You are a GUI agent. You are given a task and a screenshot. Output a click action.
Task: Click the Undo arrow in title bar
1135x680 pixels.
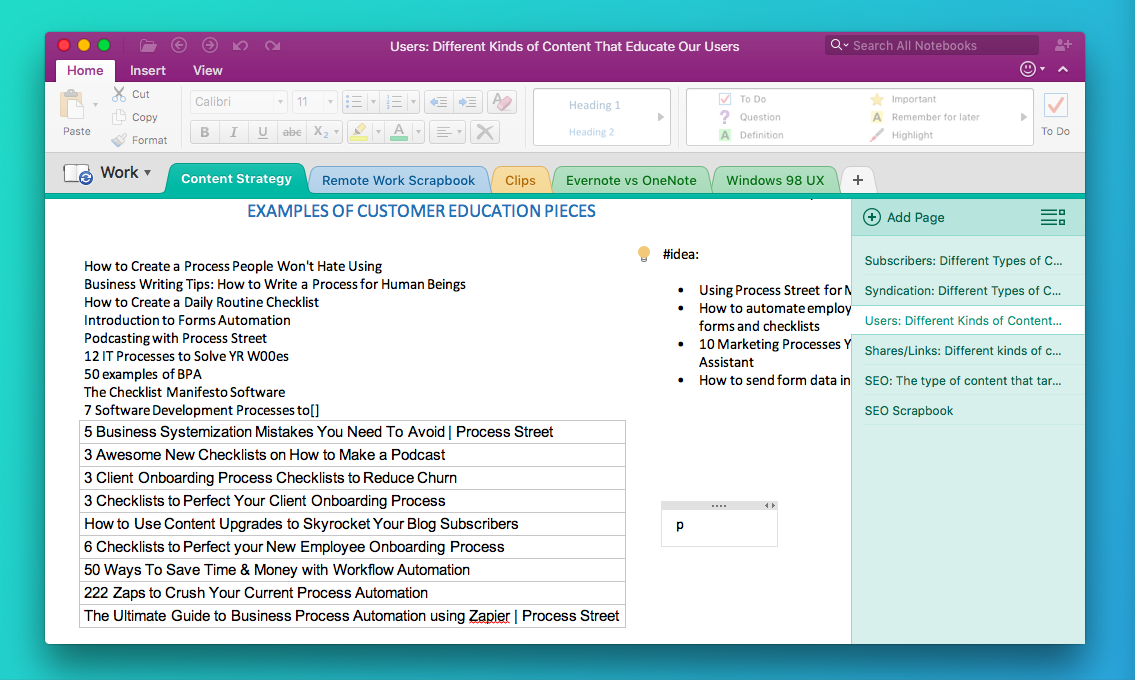point(240,45)
